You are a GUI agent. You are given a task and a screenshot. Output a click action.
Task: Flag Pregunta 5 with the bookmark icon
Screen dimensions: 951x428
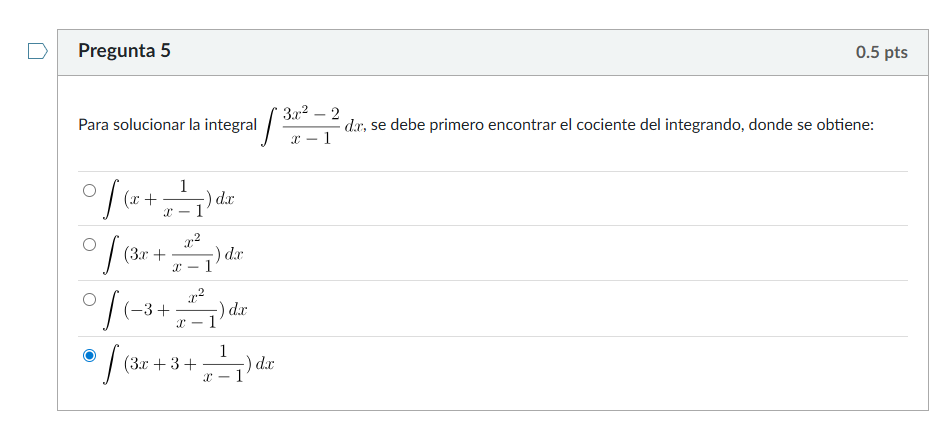(x=36, y=51)
